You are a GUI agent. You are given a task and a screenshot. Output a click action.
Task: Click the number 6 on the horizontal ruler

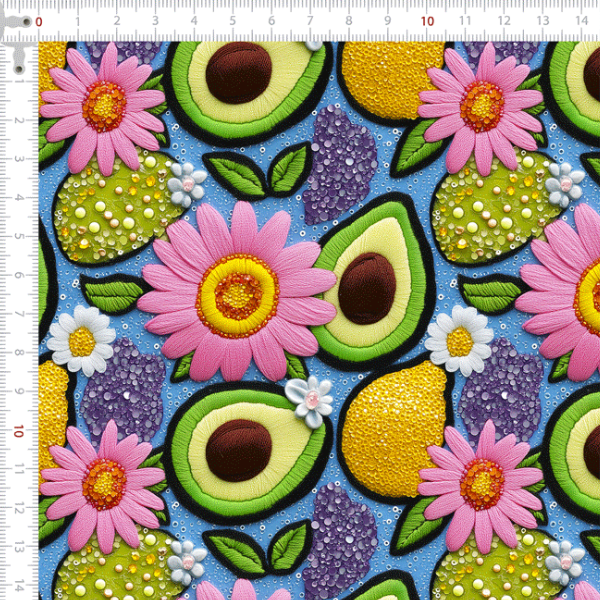pyautogui.click(x=271, y=21)
